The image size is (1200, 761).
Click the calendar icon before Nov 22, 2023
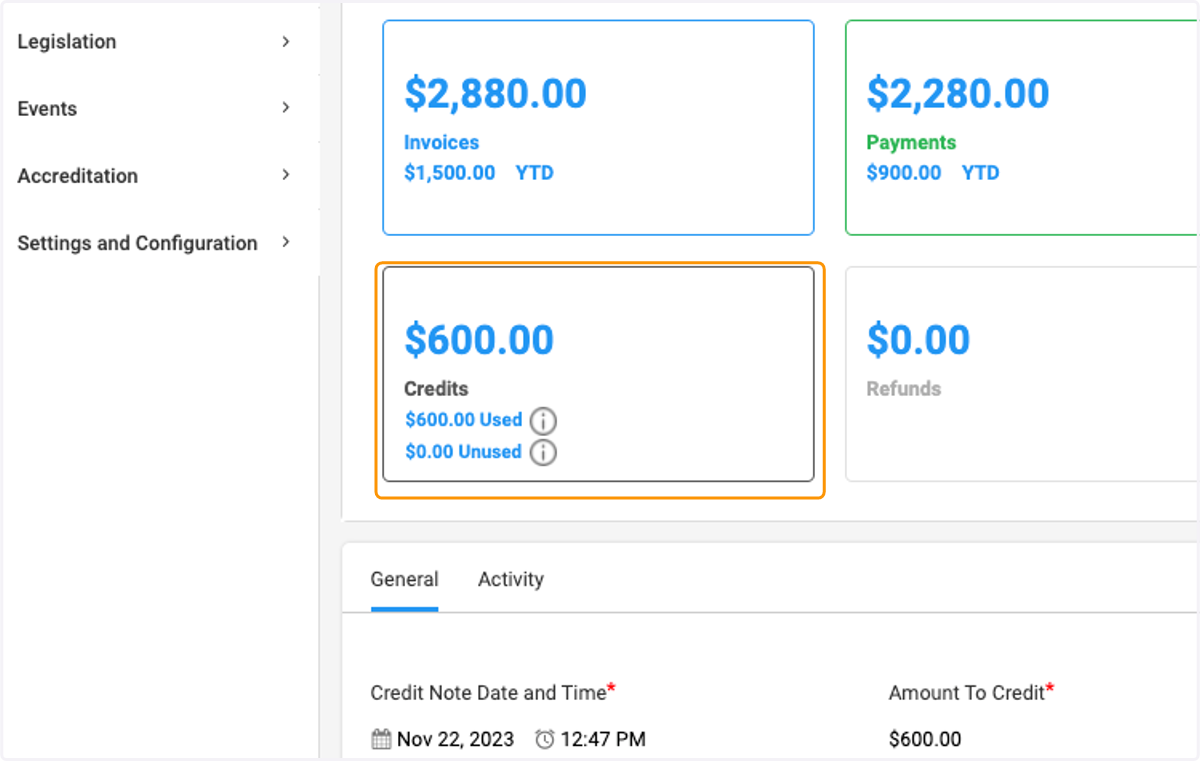click(x=381, y=739)
